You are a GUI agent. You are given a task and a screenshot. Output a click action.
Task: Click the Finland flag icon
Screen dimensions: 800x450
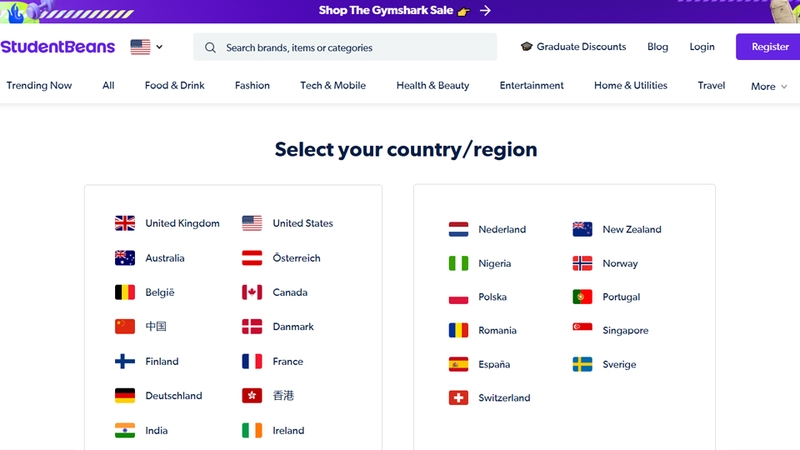coord(125,361)
